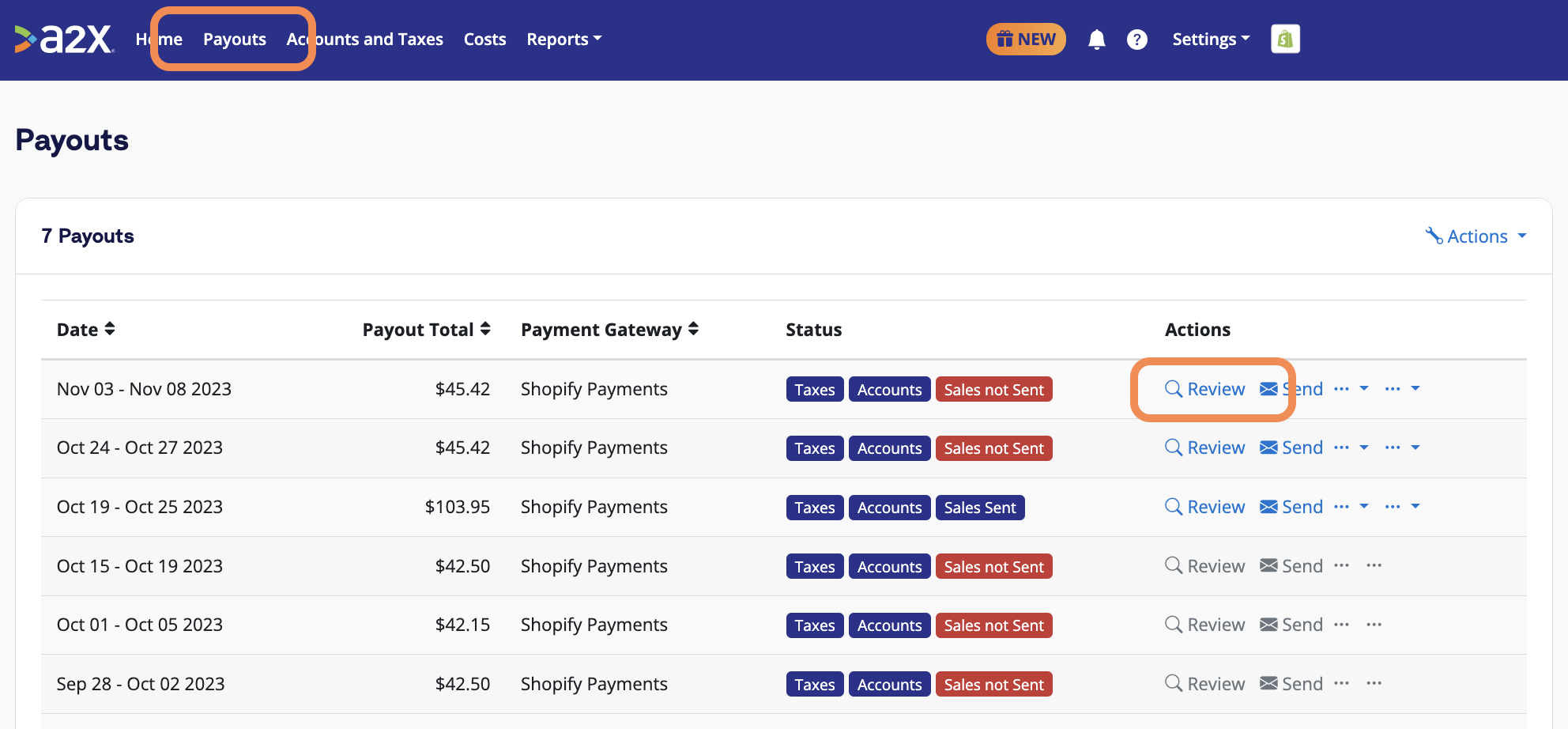Click the greyed Send for Sep 28 - Oct 02
Viewport: 1568px width, 729px height.
1291,684
